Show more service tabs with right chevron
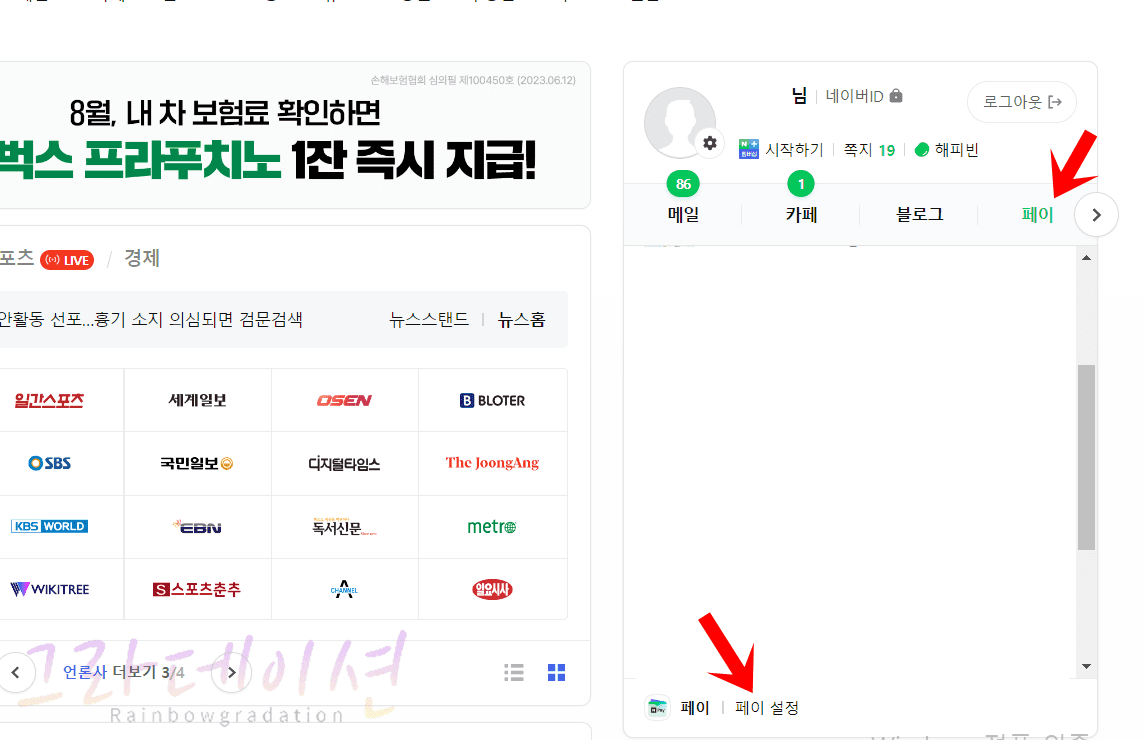 (x=1096, y=215)
